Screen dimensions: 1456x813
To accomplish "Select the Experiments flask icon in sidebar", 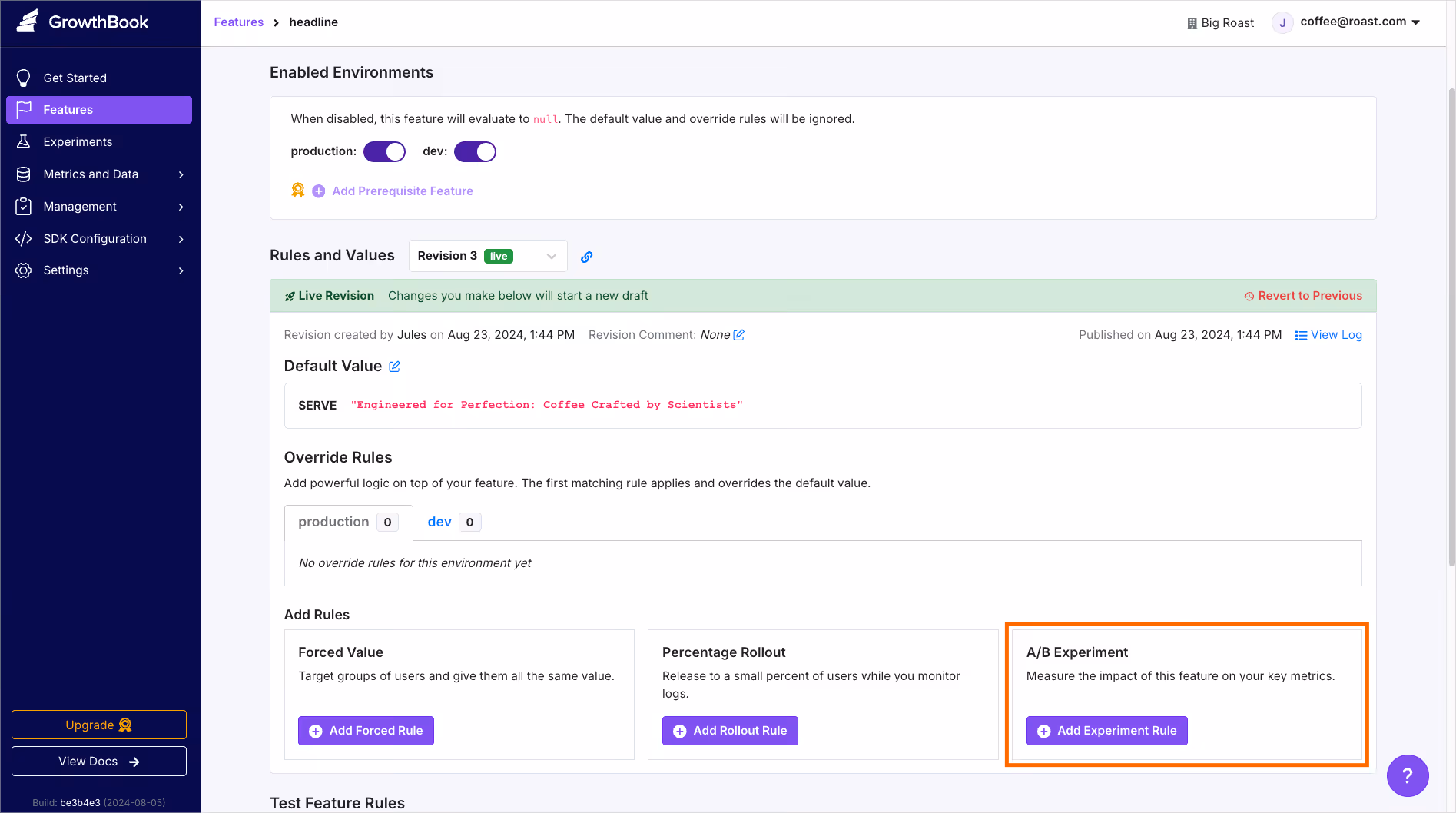I will [24, 141].
